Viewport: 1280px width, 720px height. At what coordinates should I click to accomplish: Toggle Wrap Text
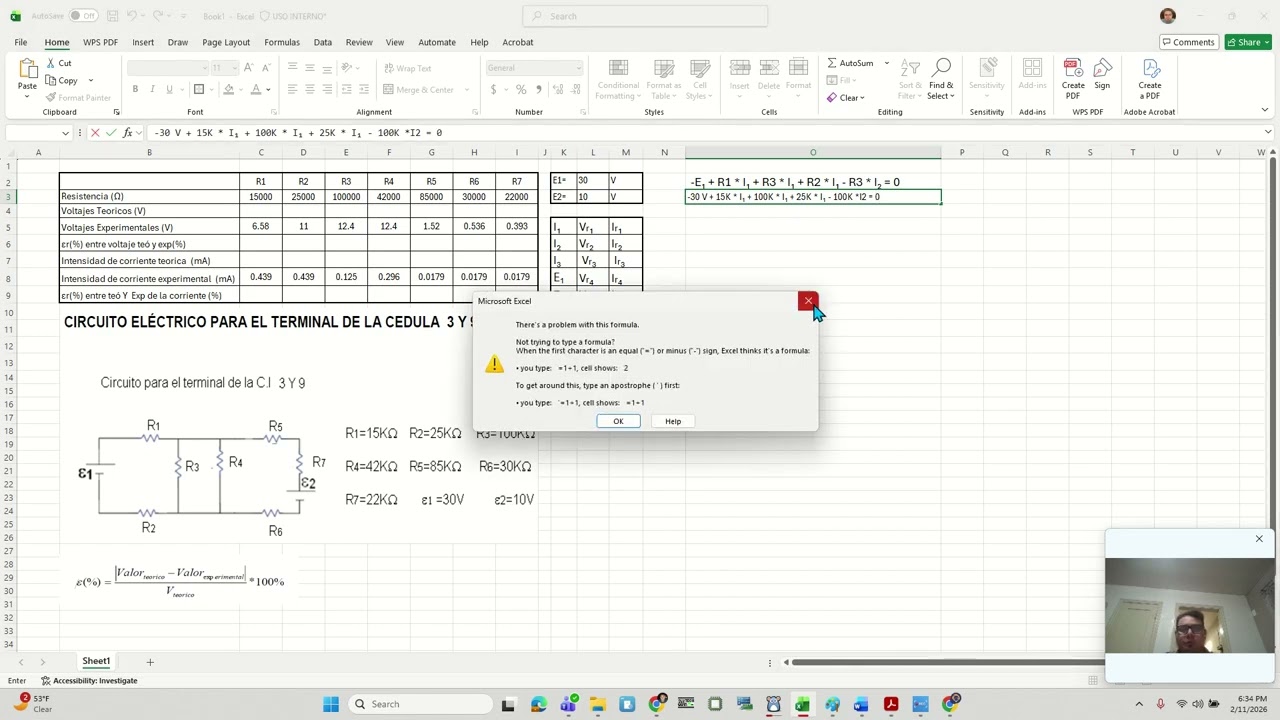409,68
